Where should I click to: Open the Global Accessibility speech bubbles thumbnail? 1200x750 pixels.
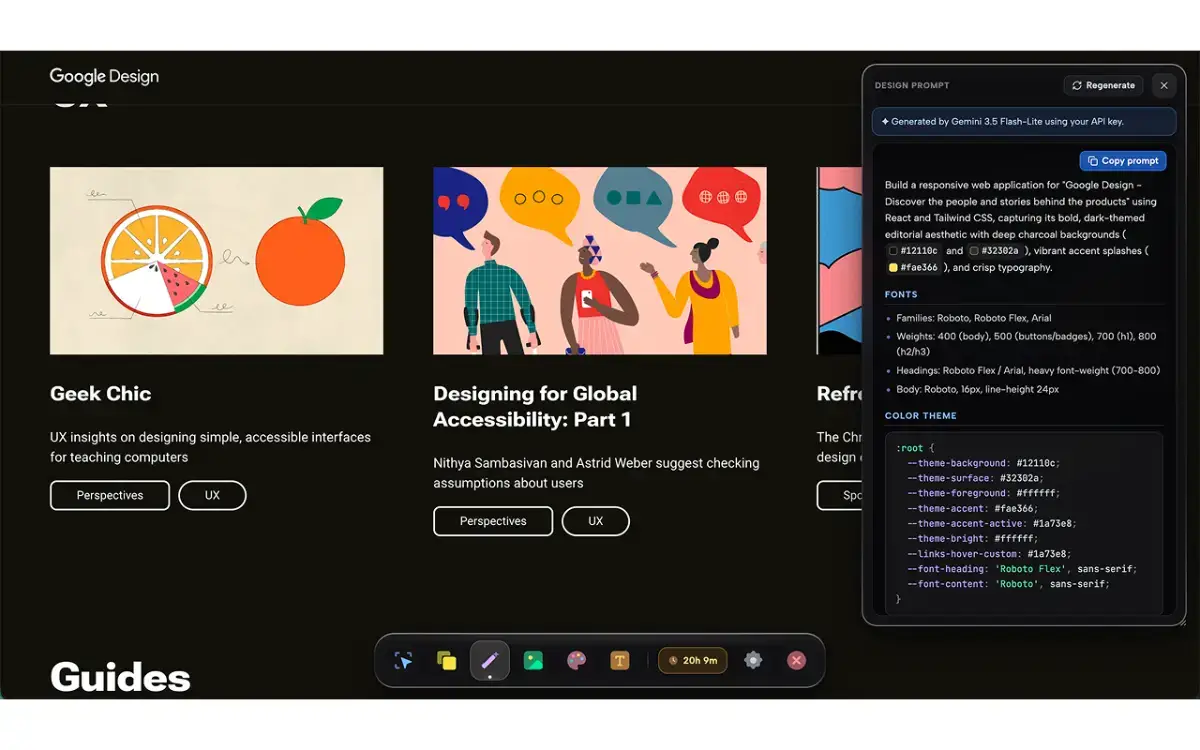click(x=600, y=260)
